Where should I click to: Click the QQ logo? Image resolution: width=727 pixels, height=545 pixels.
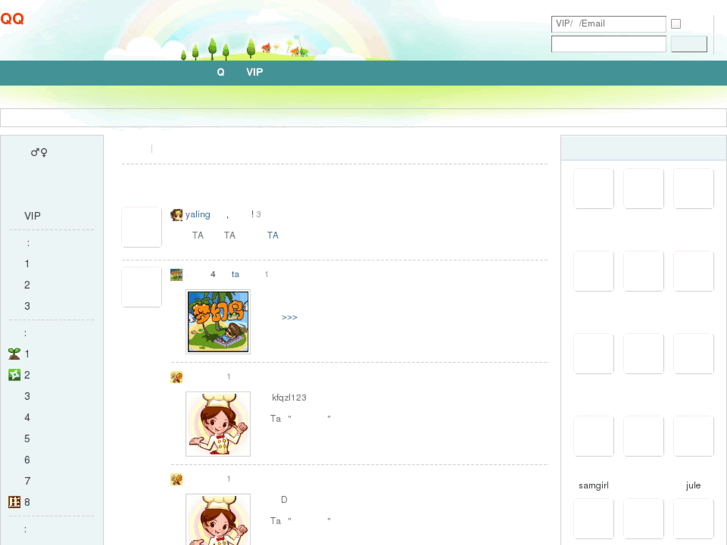pos(12,19)
